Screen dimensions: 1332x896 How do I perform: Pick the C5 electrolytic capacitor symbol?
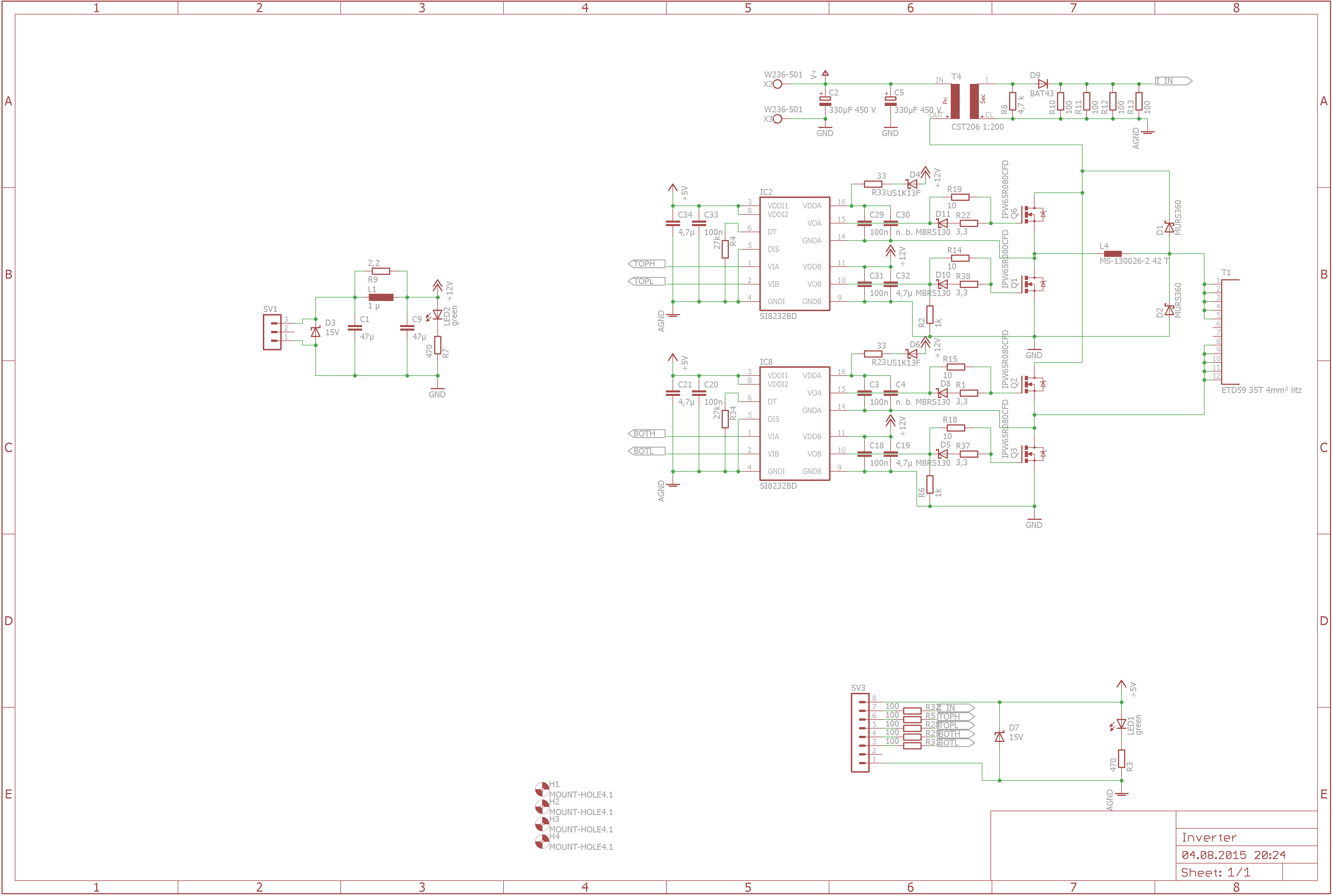pyautogui.click(x=890, y=100)
